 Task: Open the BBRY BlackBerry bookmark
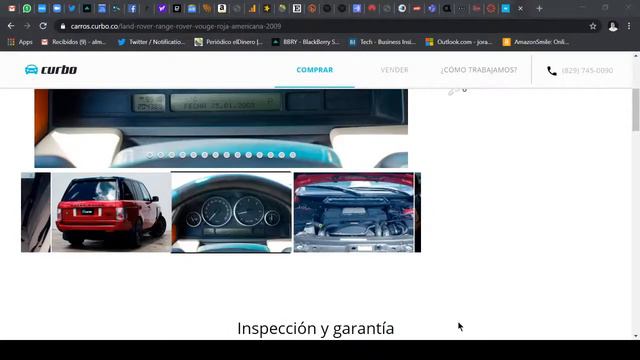pyautogui.click(x=306, y=42)
